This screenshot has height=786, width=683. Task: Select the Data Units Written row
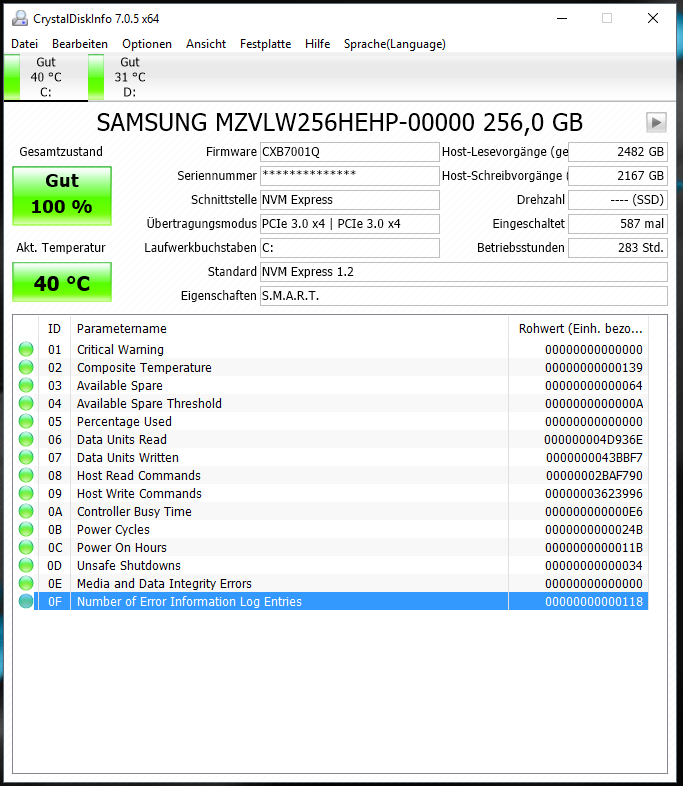point(331,458)
